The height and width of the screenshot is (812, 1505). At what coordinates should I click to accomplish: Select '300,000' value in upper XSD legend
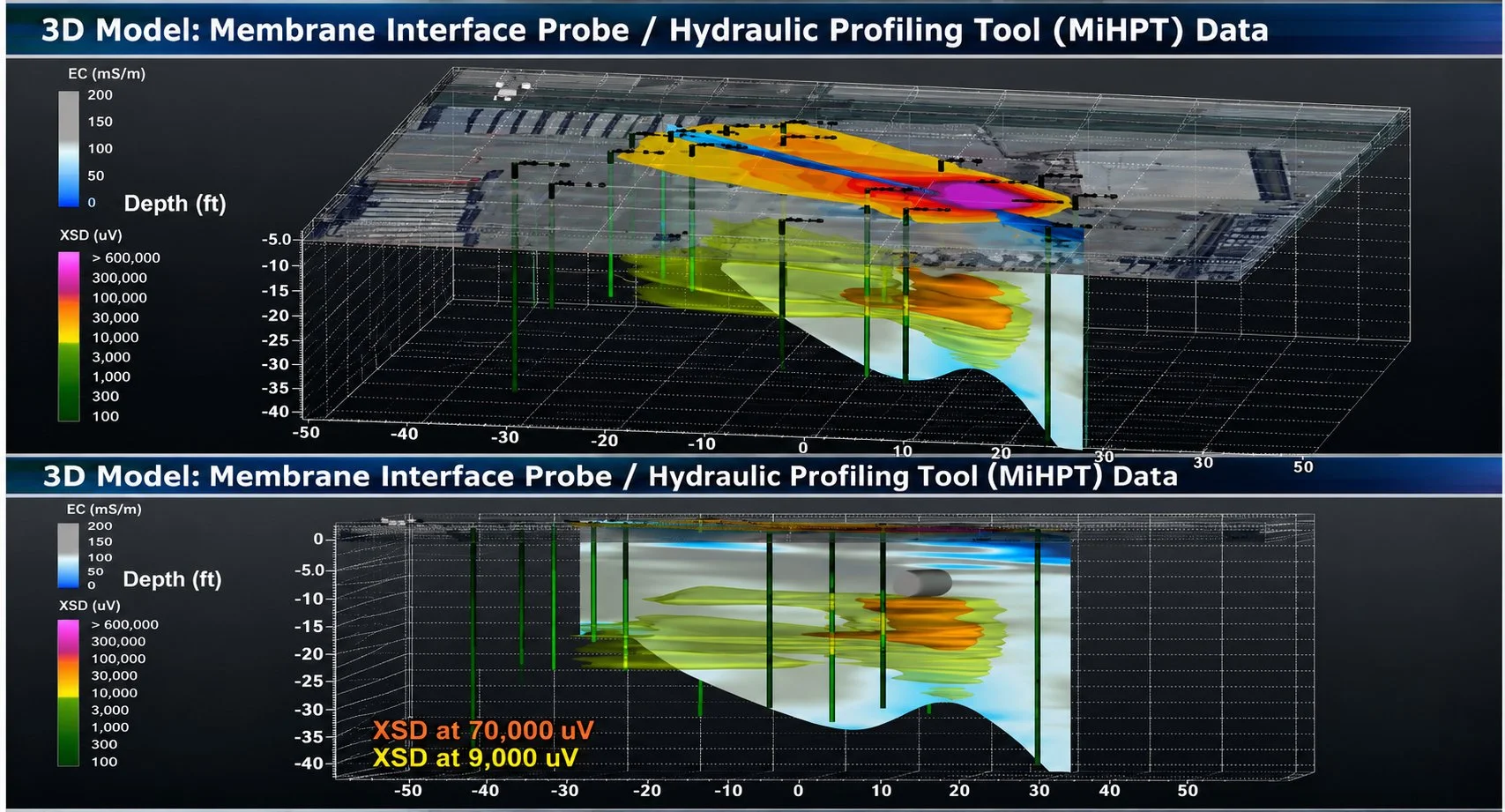(x=119, y=278)
